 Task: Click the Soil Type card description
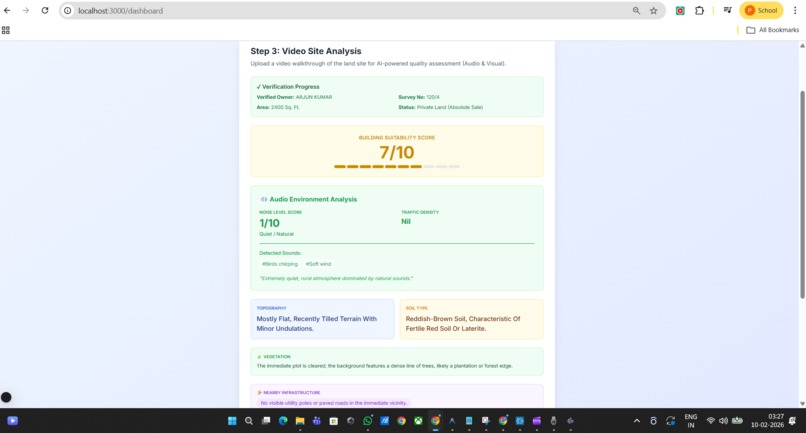coord(463,323)
